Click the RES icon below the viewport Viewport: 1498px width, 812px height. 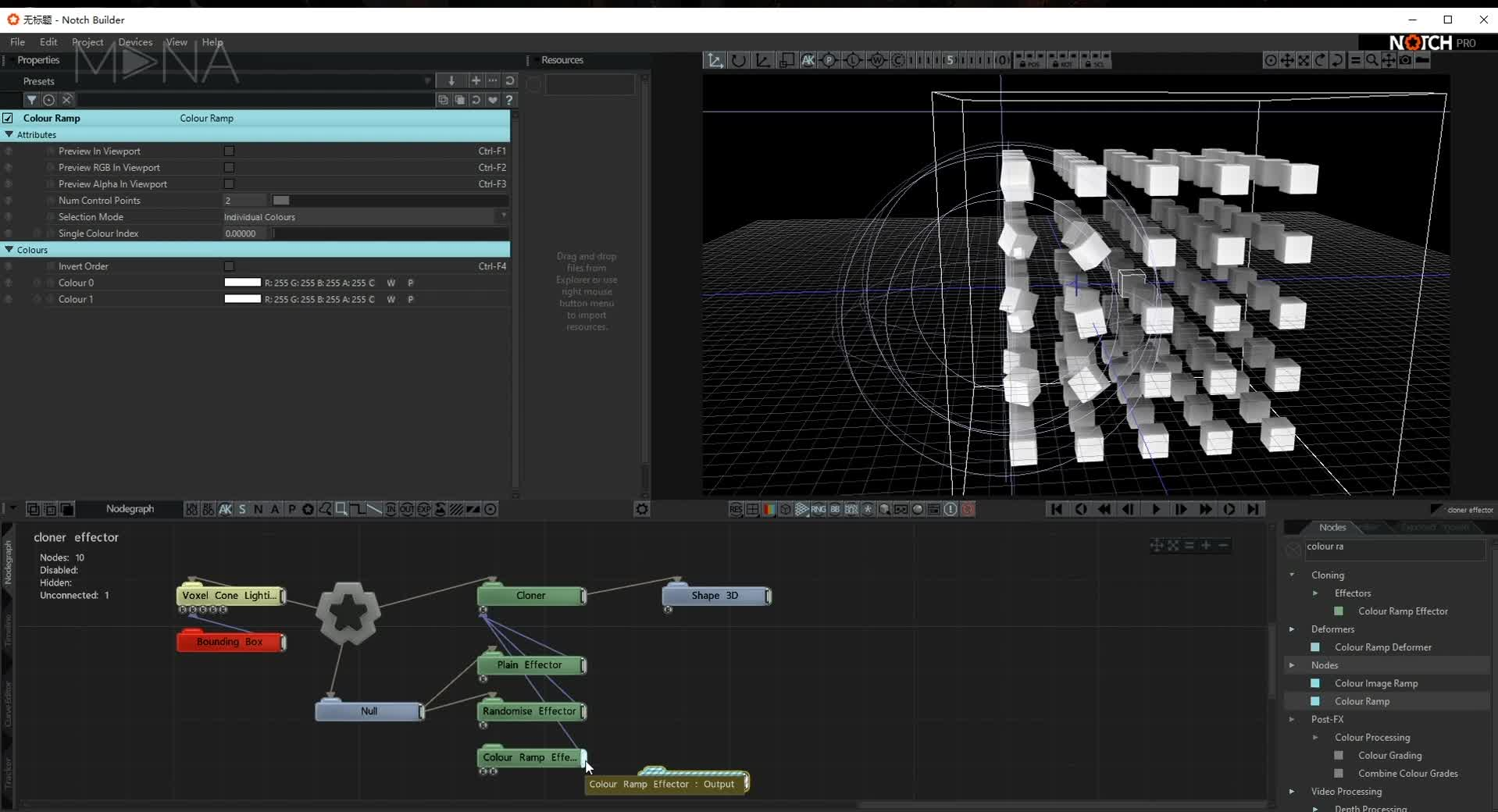(x=736, y=509)
